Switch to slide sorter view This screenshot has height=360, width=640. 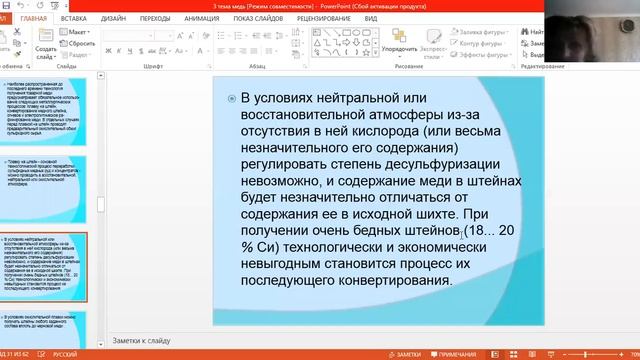tap(513, 354)
